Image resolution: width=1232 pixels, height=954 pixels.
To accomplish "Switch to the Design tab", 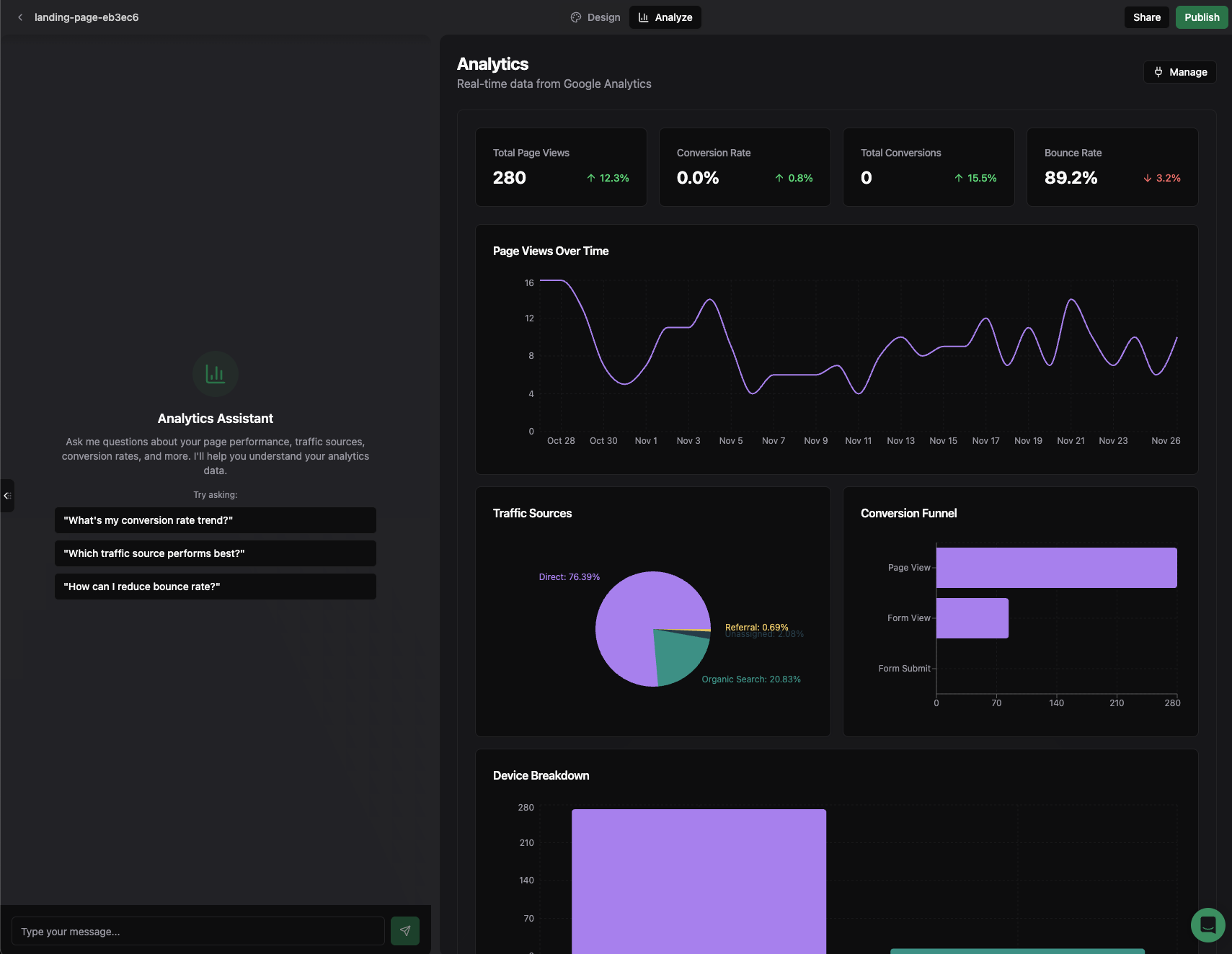I will tap(596, 17).
